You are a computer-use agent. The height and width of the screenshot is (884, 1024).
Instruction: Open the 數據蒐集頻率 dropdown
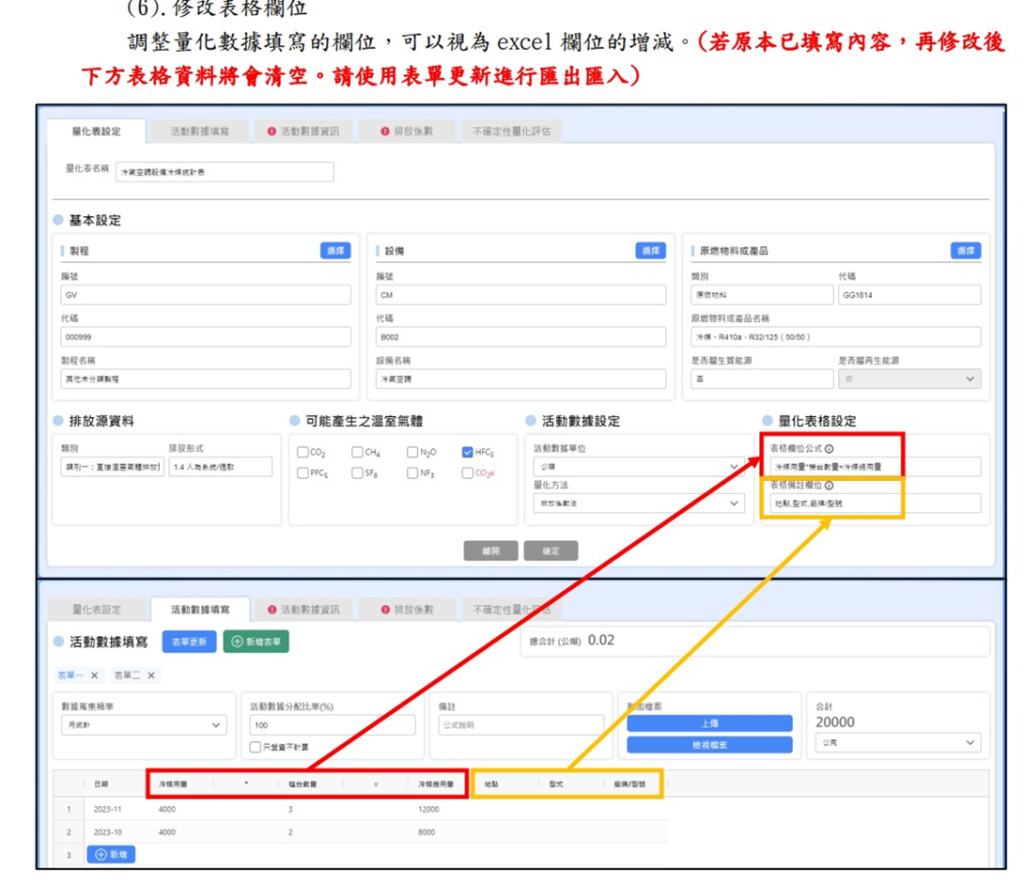[x=143, y=725]
